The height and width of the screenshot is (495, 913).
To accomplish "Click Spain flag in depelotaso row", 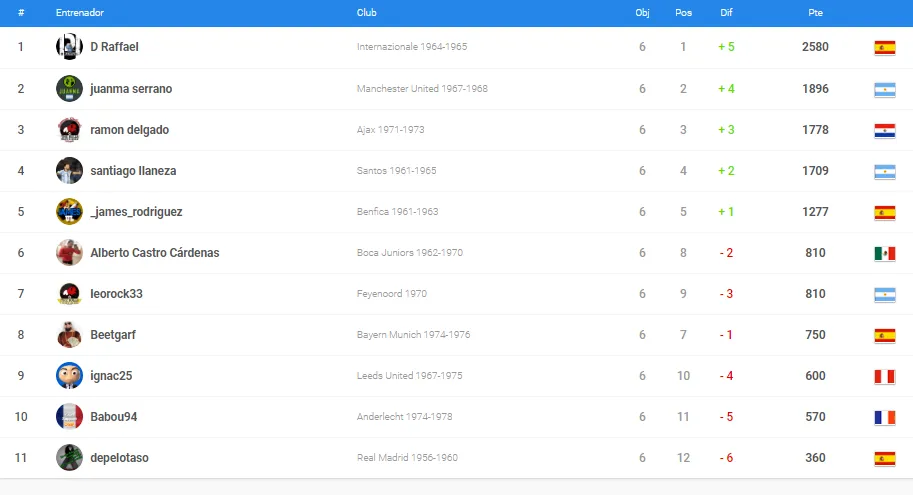I will pyautogui.click(x=884, y=459).
